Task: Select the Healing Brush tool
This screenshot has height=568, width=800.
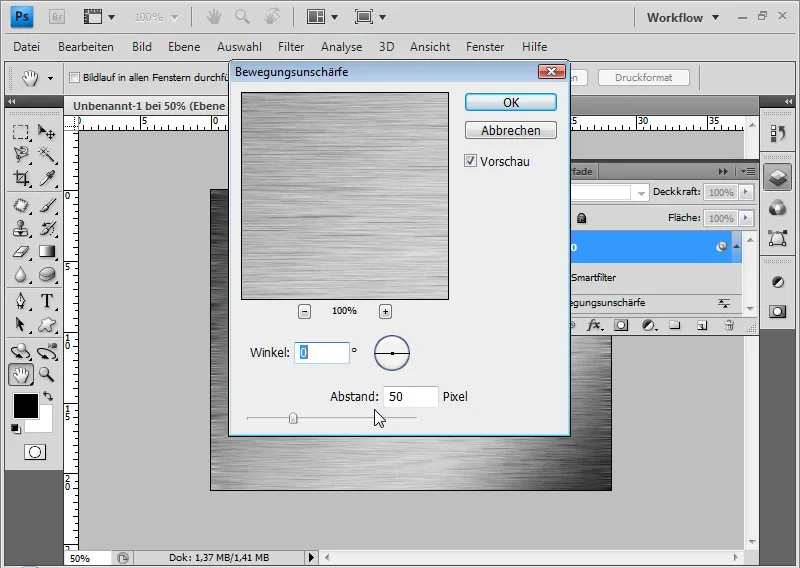Action: tap(20, 205)
